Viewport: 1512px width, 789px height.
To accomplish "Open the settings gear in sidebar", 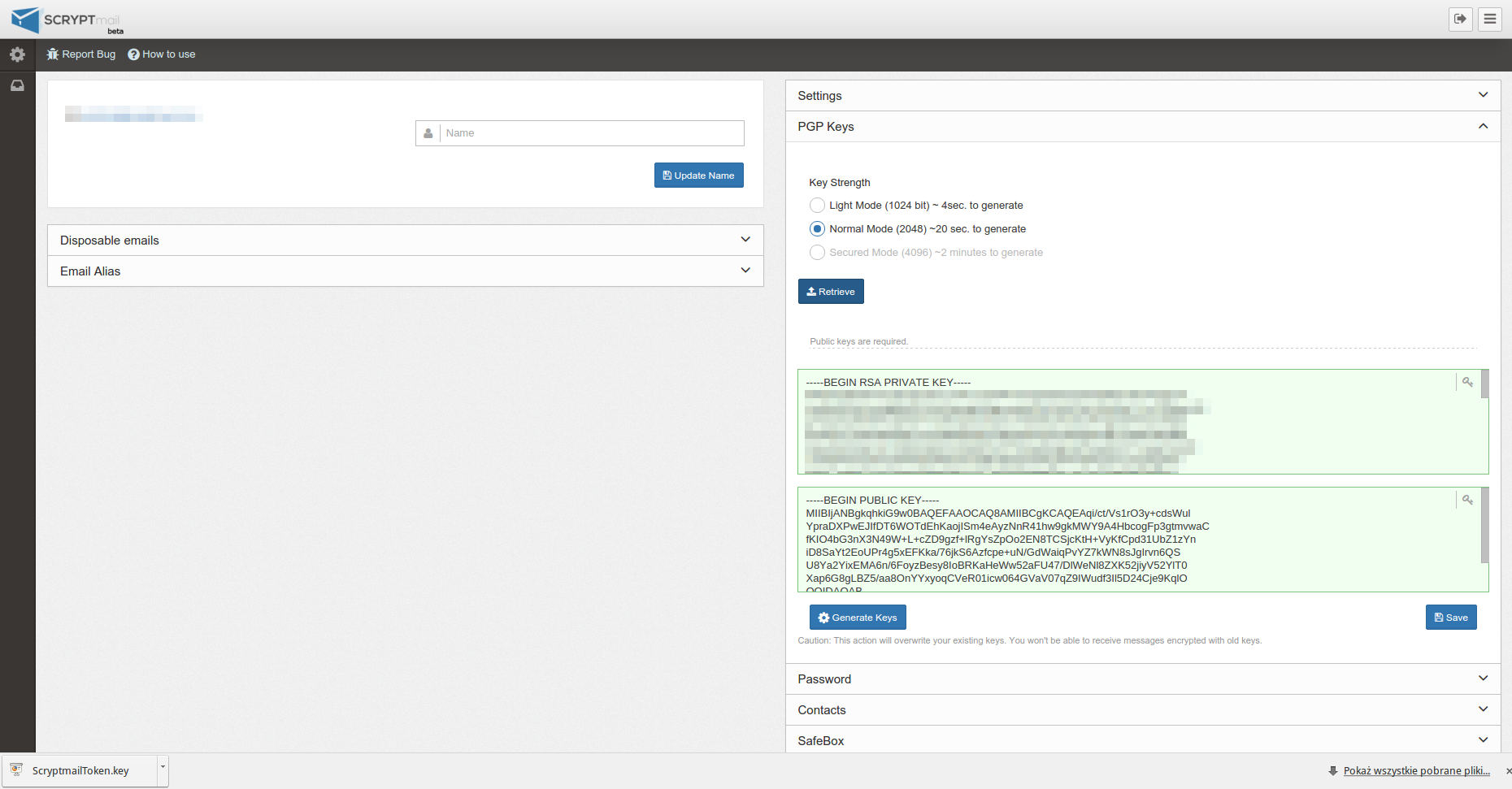I will (17, 54).
